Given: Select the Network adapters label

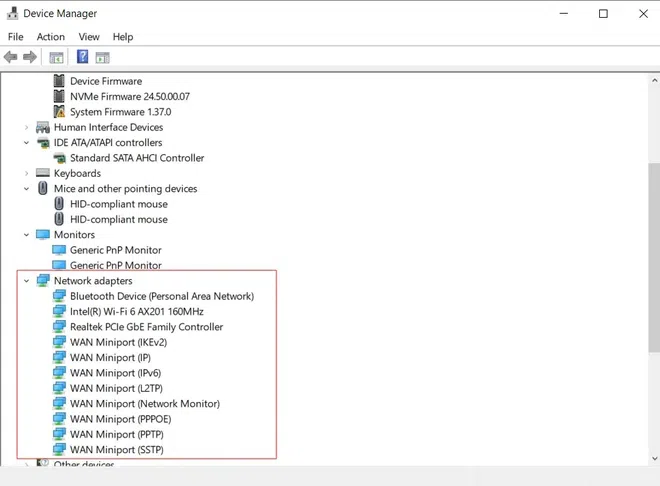Looking at the screenshot, I should click(x=93, y=281).
